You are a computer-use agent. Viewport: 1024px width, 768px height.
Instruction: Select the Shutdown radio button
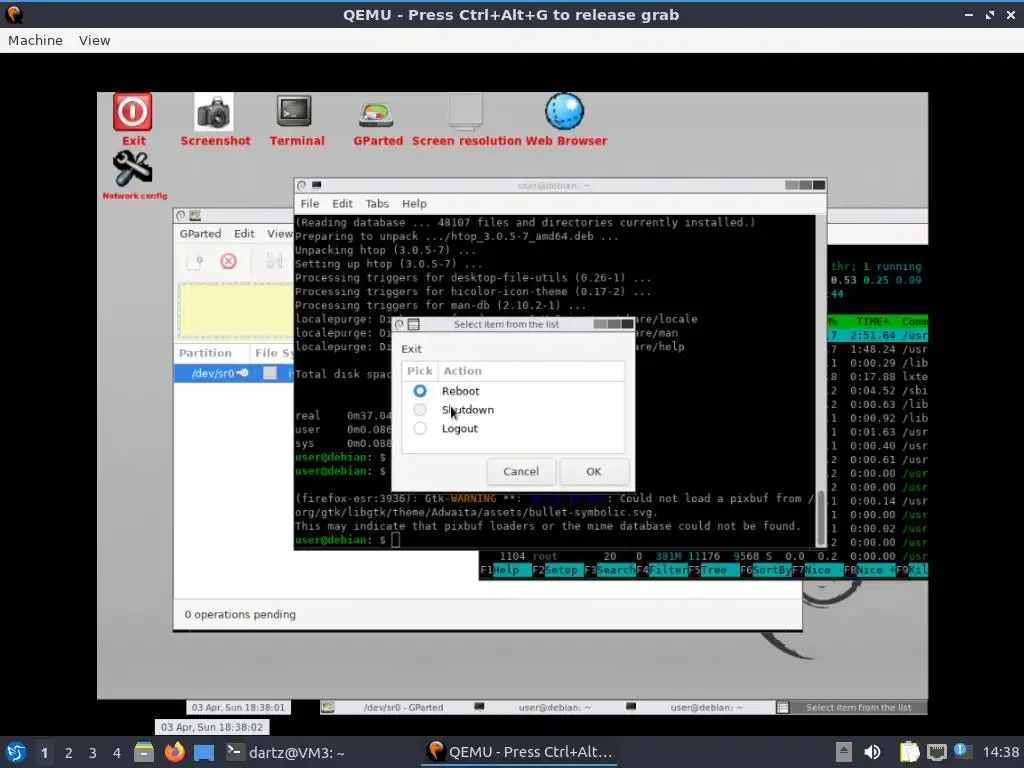420,409
